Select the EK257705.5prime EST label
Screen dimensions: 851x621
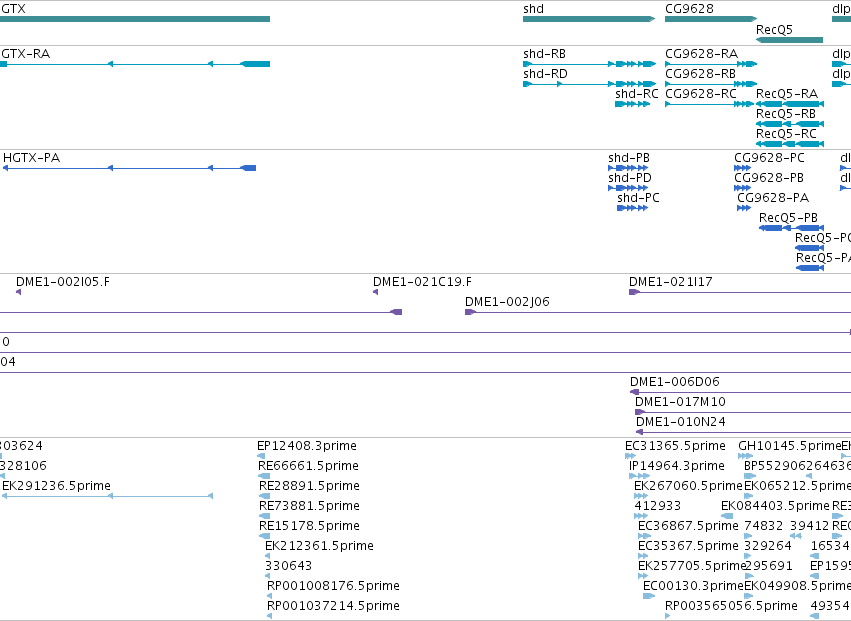(692, 566)
